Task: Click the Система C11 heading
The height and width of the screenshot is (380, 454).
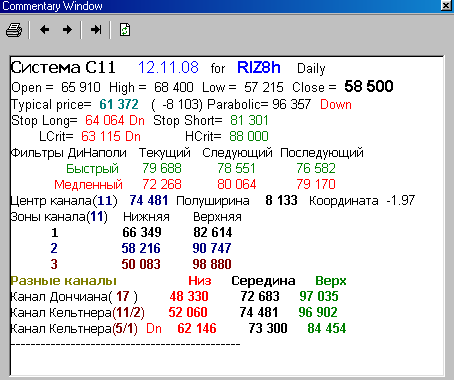Action: coord(63,68)
